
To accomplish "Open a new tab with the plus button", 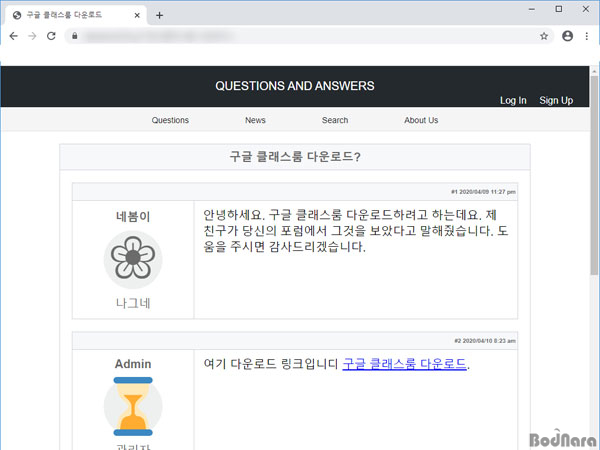I will (x=160, y=15).
